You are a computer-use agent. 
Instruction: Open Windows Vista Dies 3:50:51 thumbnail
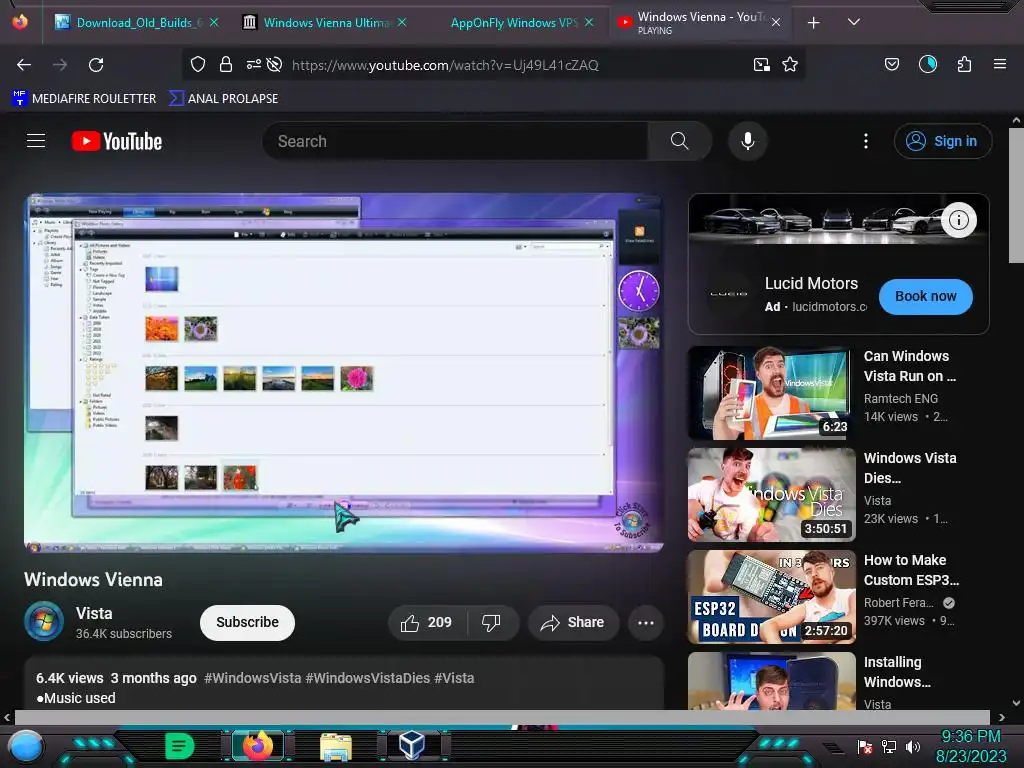coord(771,494)
